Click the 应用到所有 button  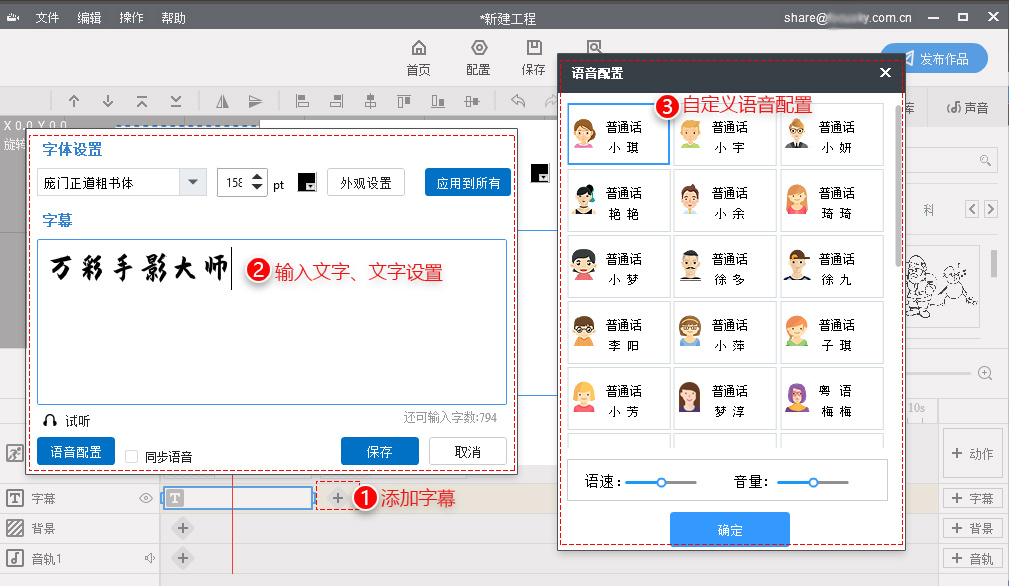pos(467,182)
